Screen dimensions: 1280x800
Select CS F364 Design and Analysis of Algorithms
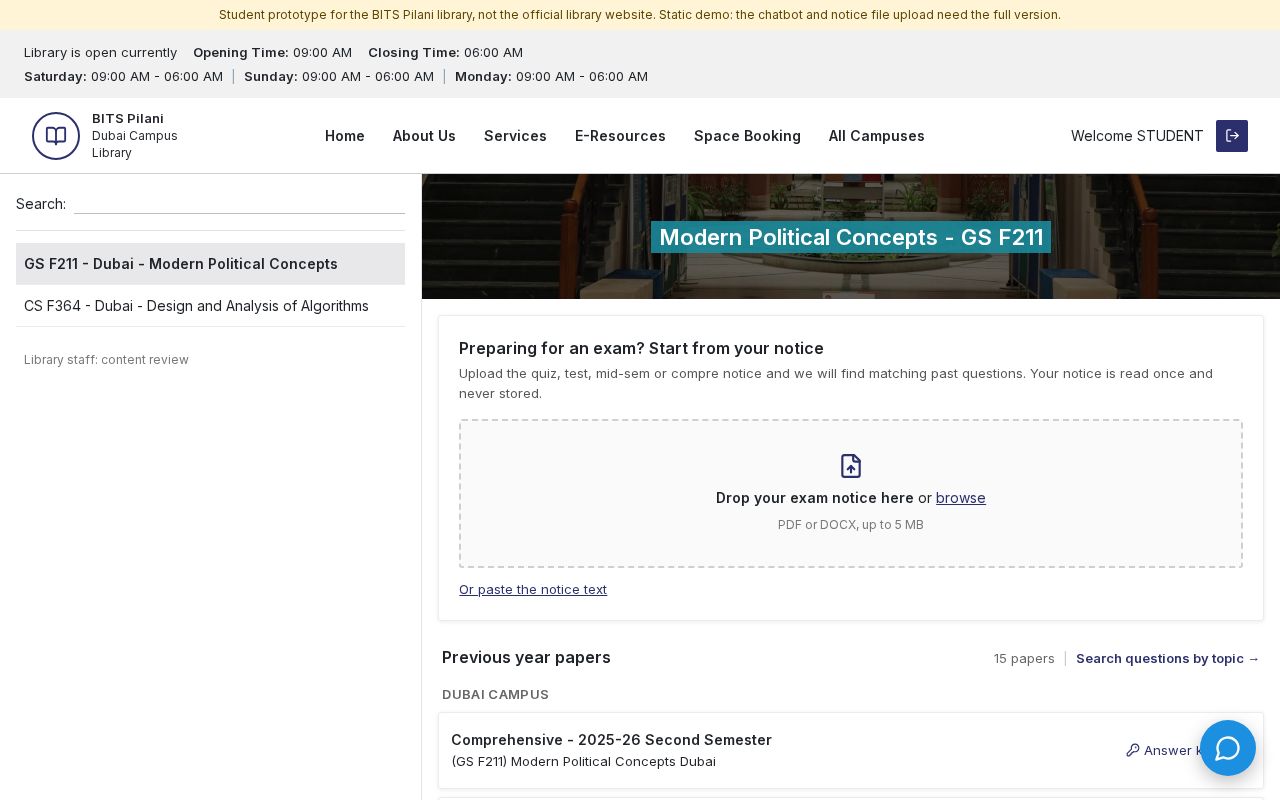point(210,306)
